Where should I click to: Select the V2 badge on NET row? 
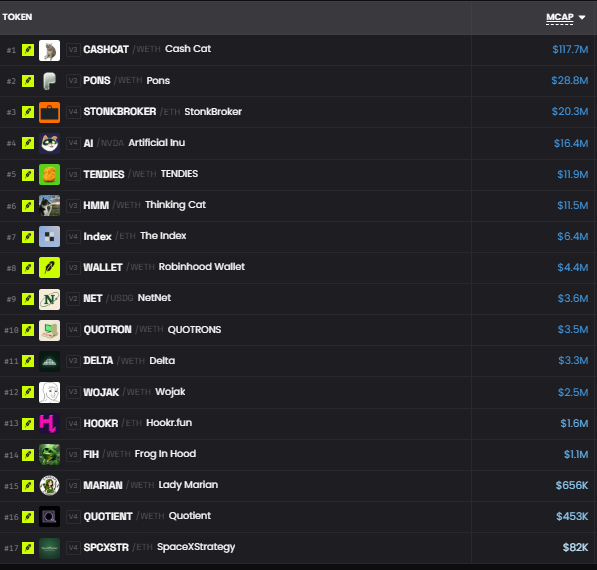(x=73, y=299)
